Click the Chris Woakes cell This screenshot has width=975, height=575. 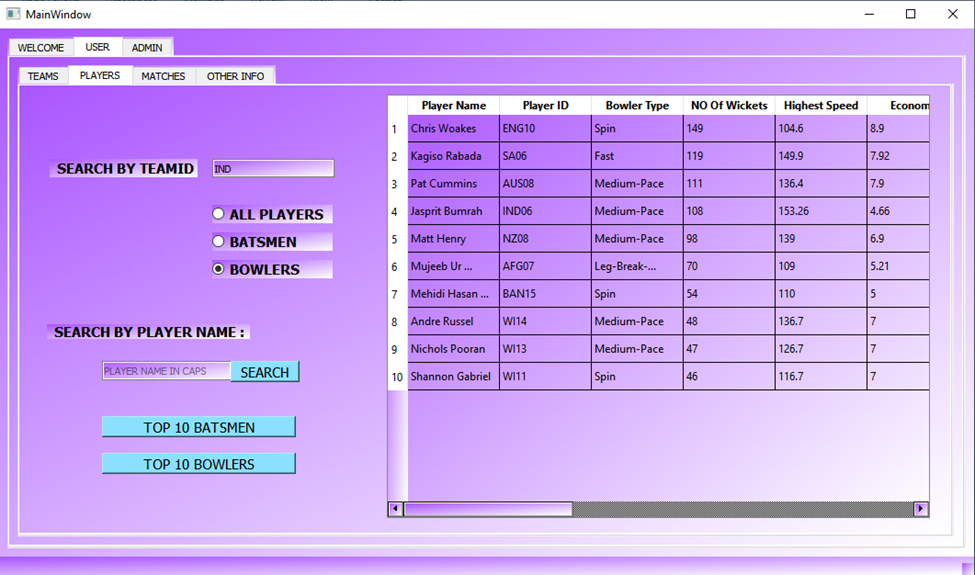[453, 129]
